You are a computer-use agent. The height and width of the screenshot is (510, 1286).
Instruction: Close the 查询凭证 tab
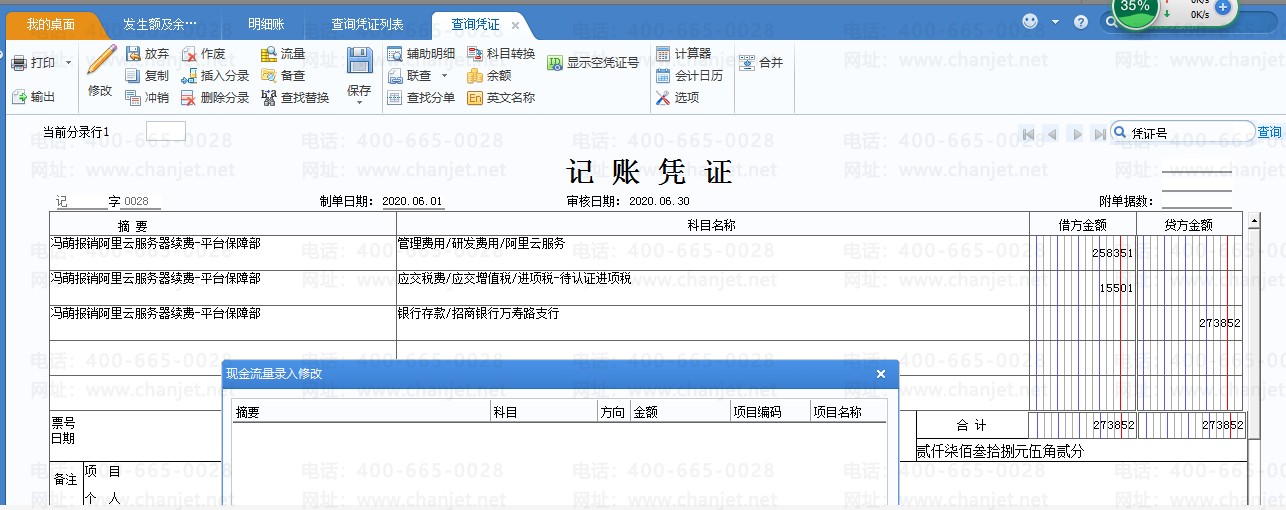tap(515, 25)
